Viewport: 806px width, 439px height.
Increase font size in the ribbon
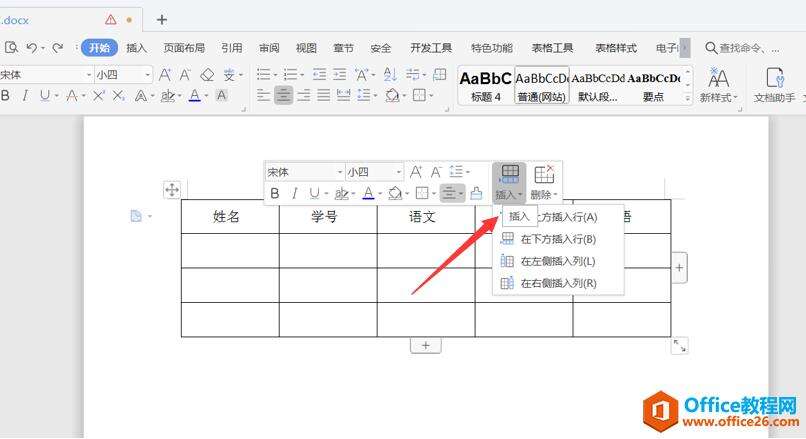[164, 75]
